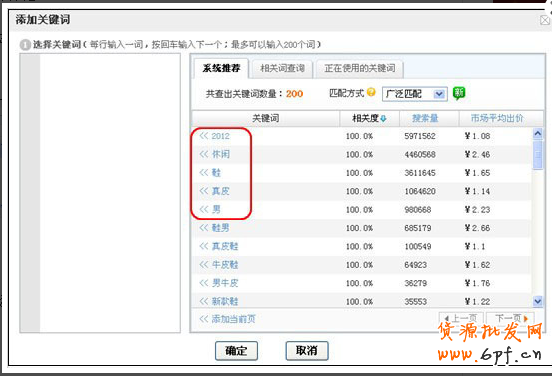Click the 取消 button

coord(307,351)
